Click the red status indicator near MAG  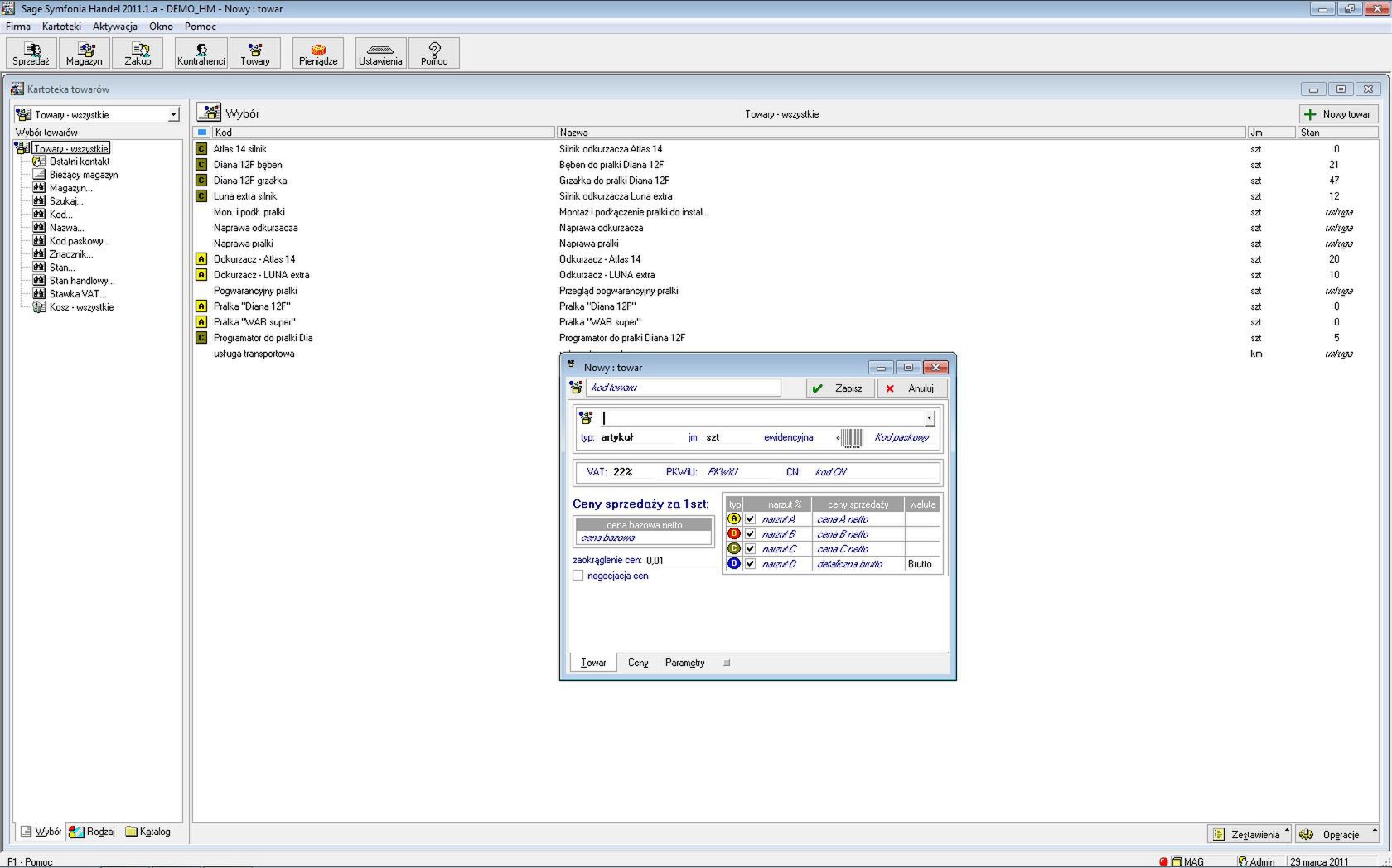click(x=1163, y=861)
